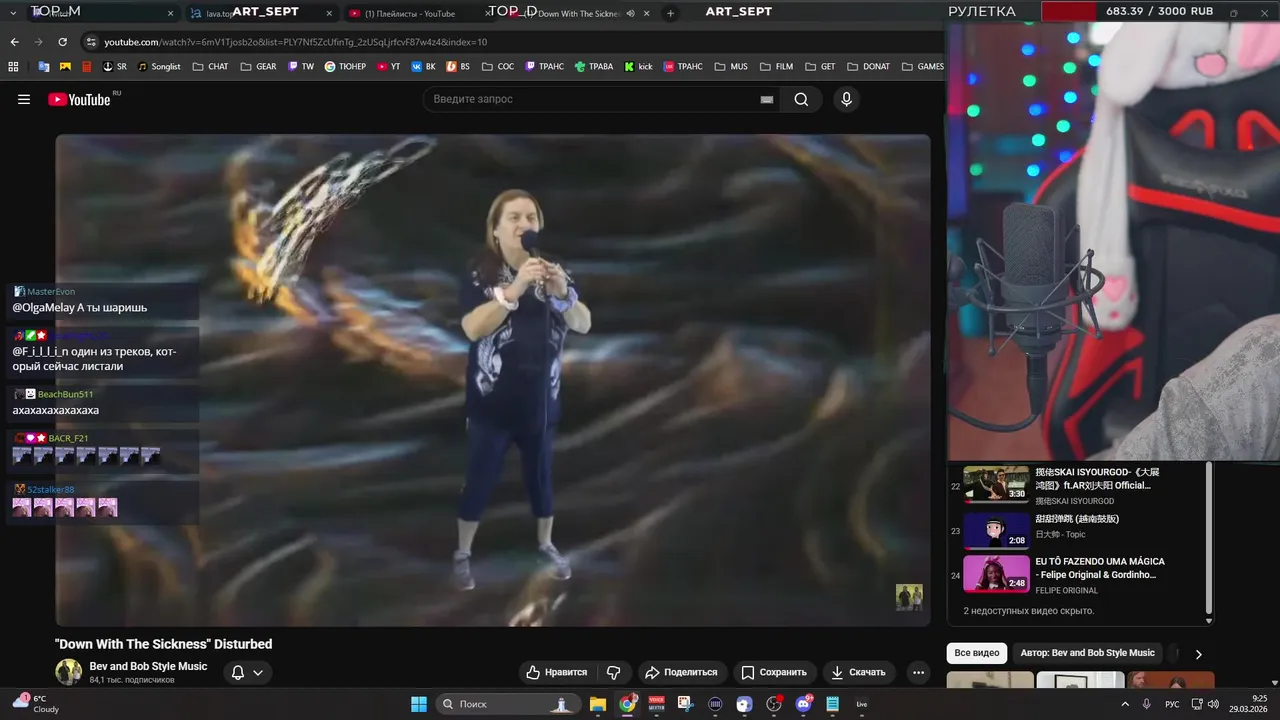
Task: Click the taskbar Поиск search box
Action: coord(507,704)
